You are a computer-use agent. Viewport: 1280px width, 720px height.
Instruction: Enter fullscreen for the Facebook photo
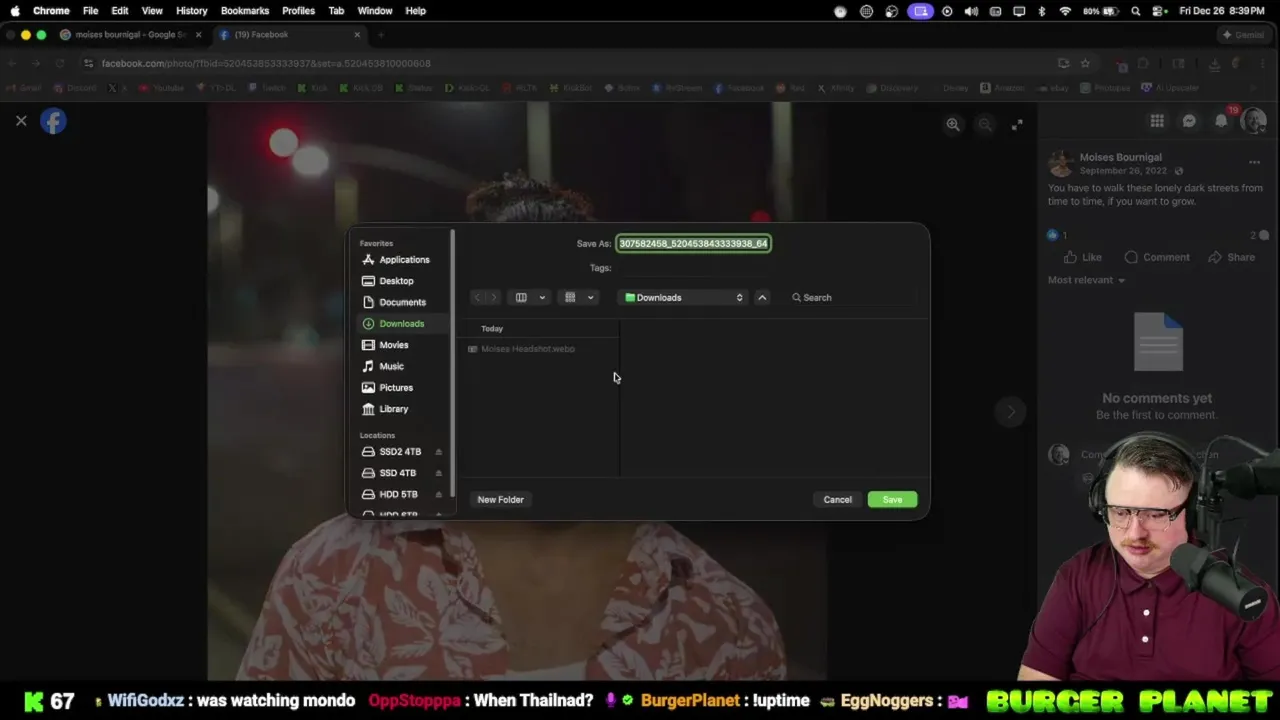point(1017,124)
